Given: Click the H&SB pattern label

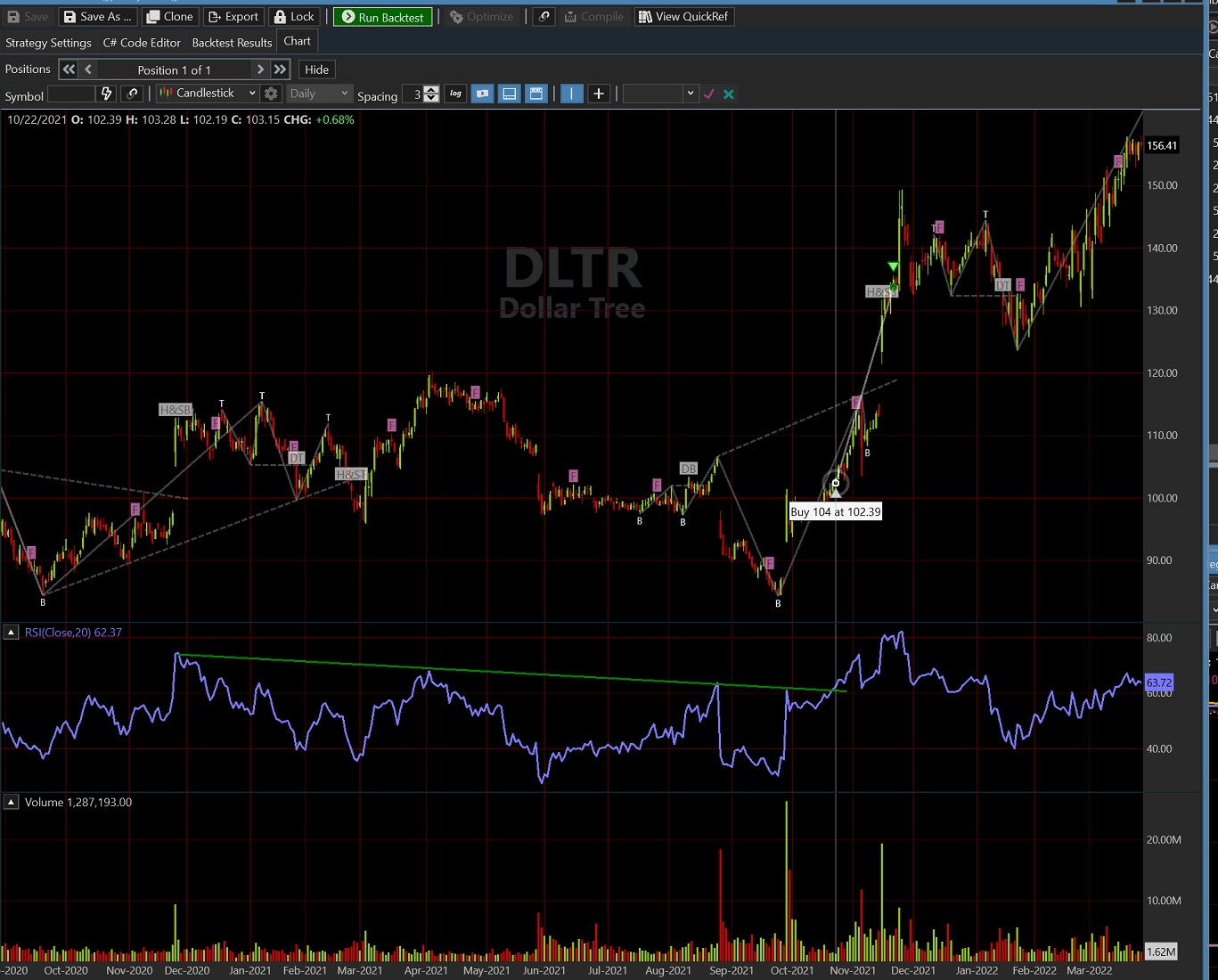Looking at the screenshot, I should (176, 410).
